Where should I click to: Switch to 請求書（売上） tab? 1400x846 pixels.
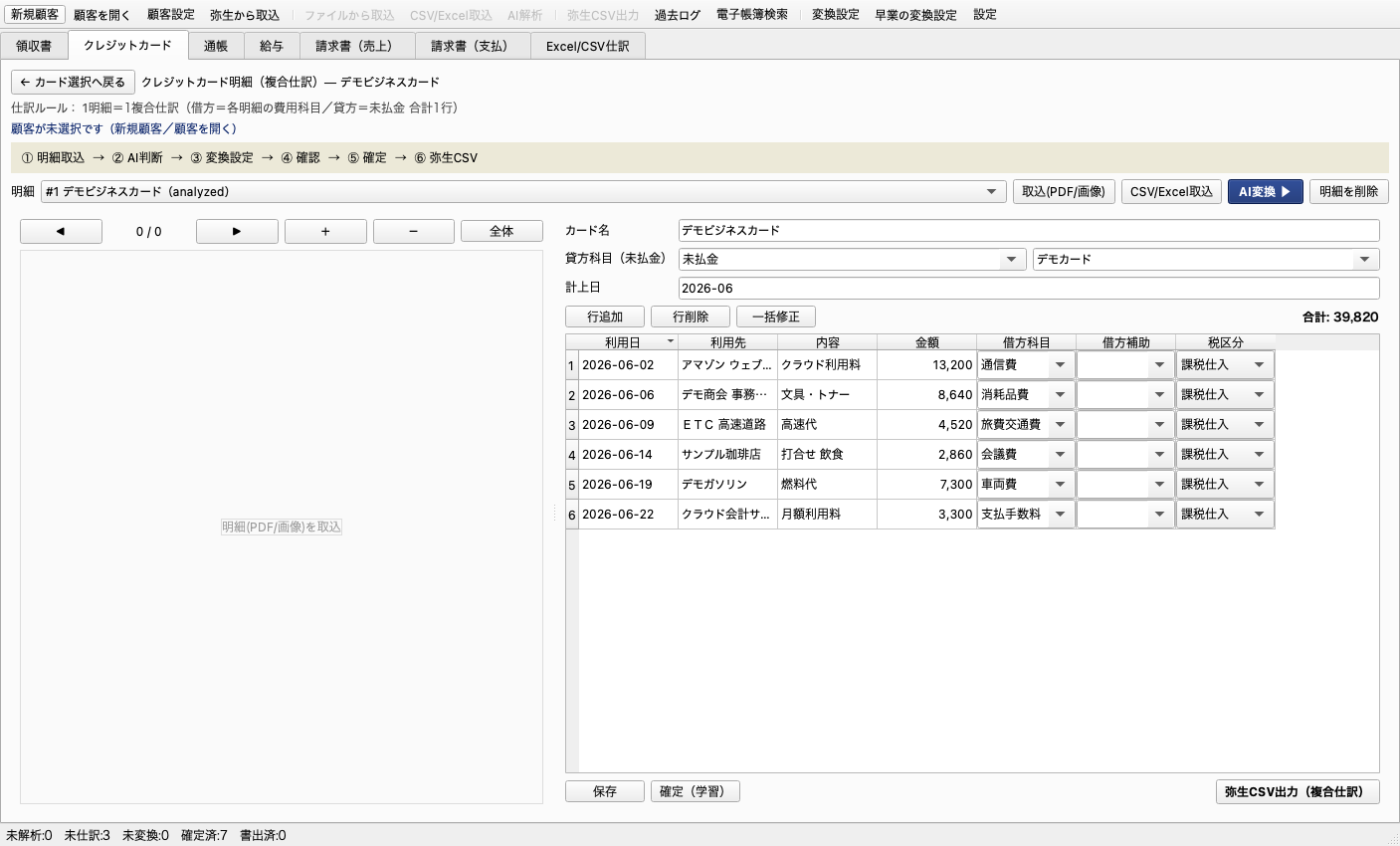357,46
